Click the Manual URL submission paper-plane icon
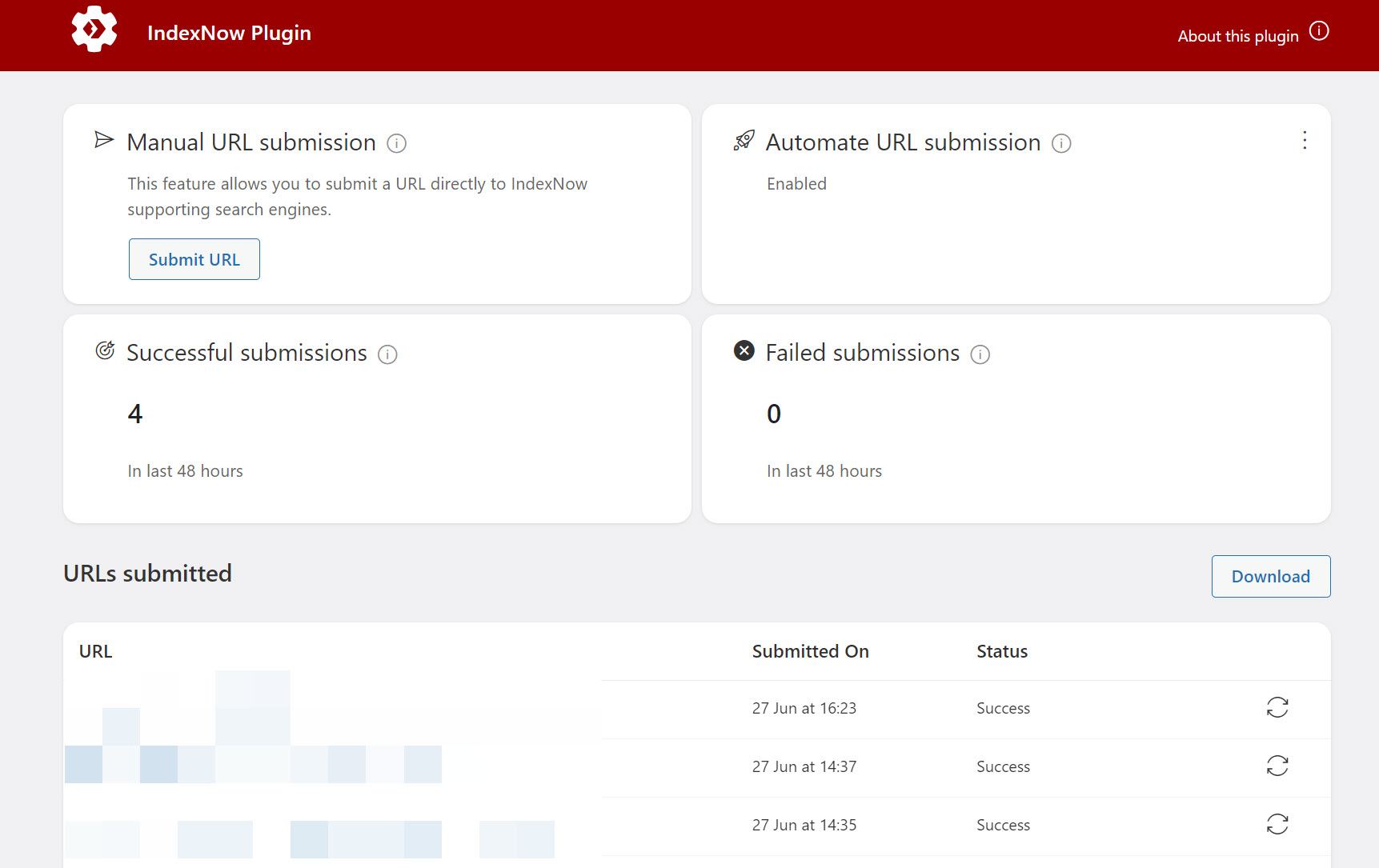Viewport: 1379px width, 868px height. tap(104, 140)
